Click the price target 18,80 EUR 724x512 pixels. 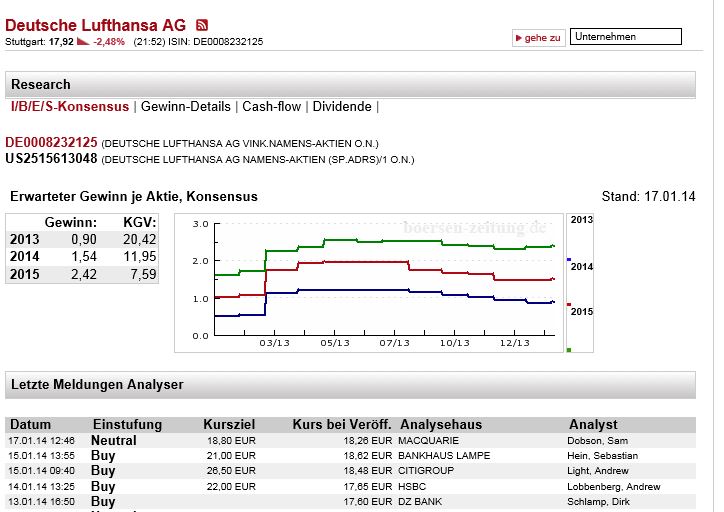[231, 441]
